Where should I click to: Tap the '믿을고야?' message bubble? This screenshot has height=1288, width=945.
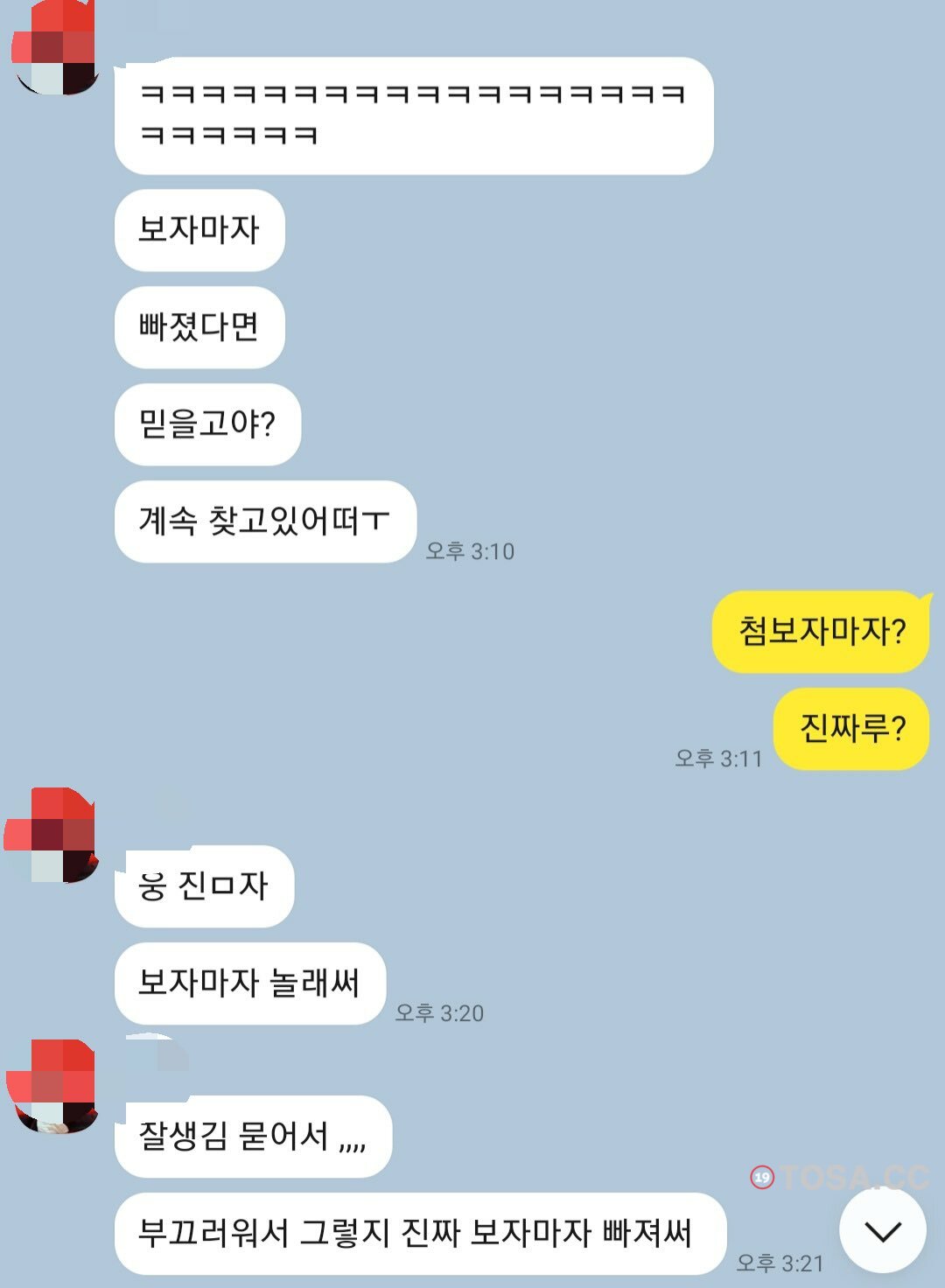207,424
